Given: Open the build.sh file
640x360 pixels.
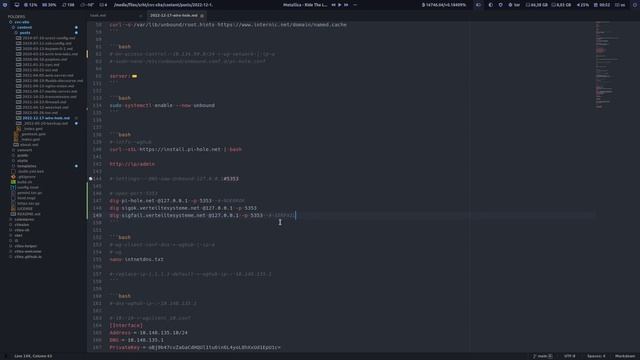Looking at the screenshot, I should click(24, 182).
